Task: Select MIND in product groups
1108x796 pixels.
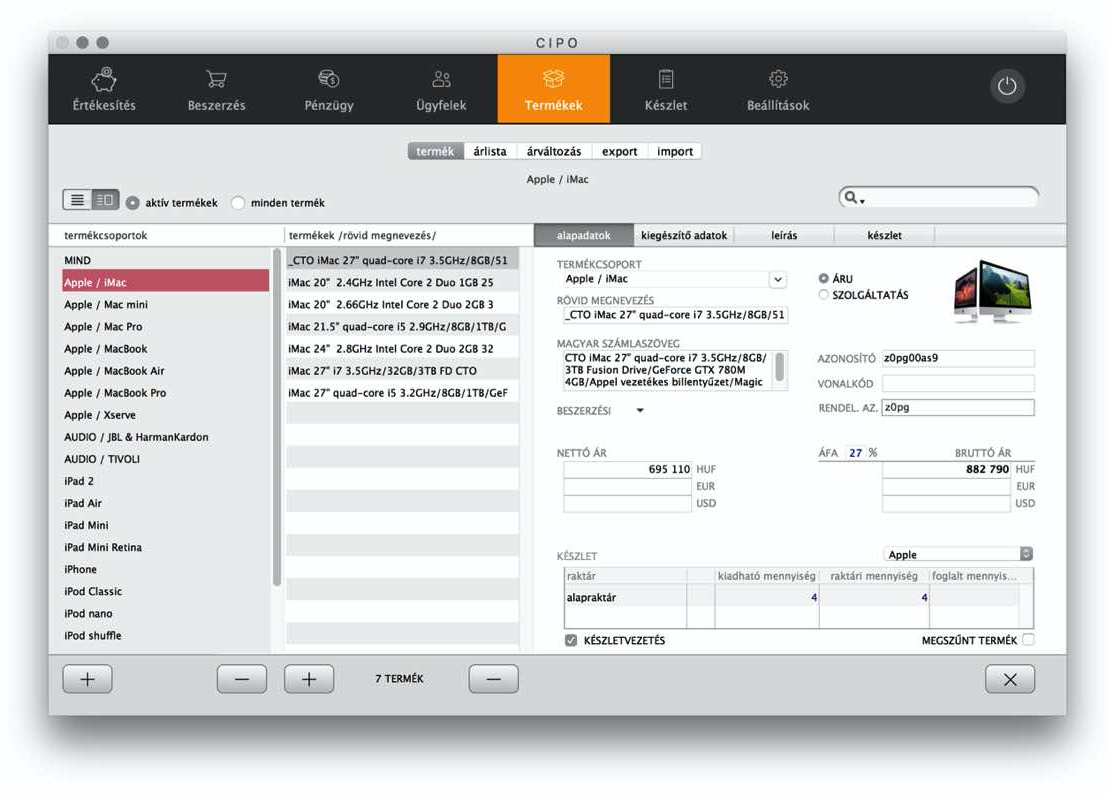Action: pos(165,260)
